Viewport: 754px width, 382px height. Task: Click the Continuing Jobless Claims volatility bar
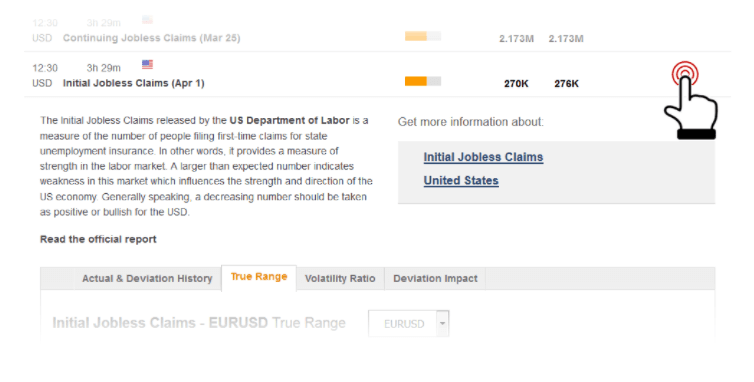pyautogui.click(x=423, y=36)
